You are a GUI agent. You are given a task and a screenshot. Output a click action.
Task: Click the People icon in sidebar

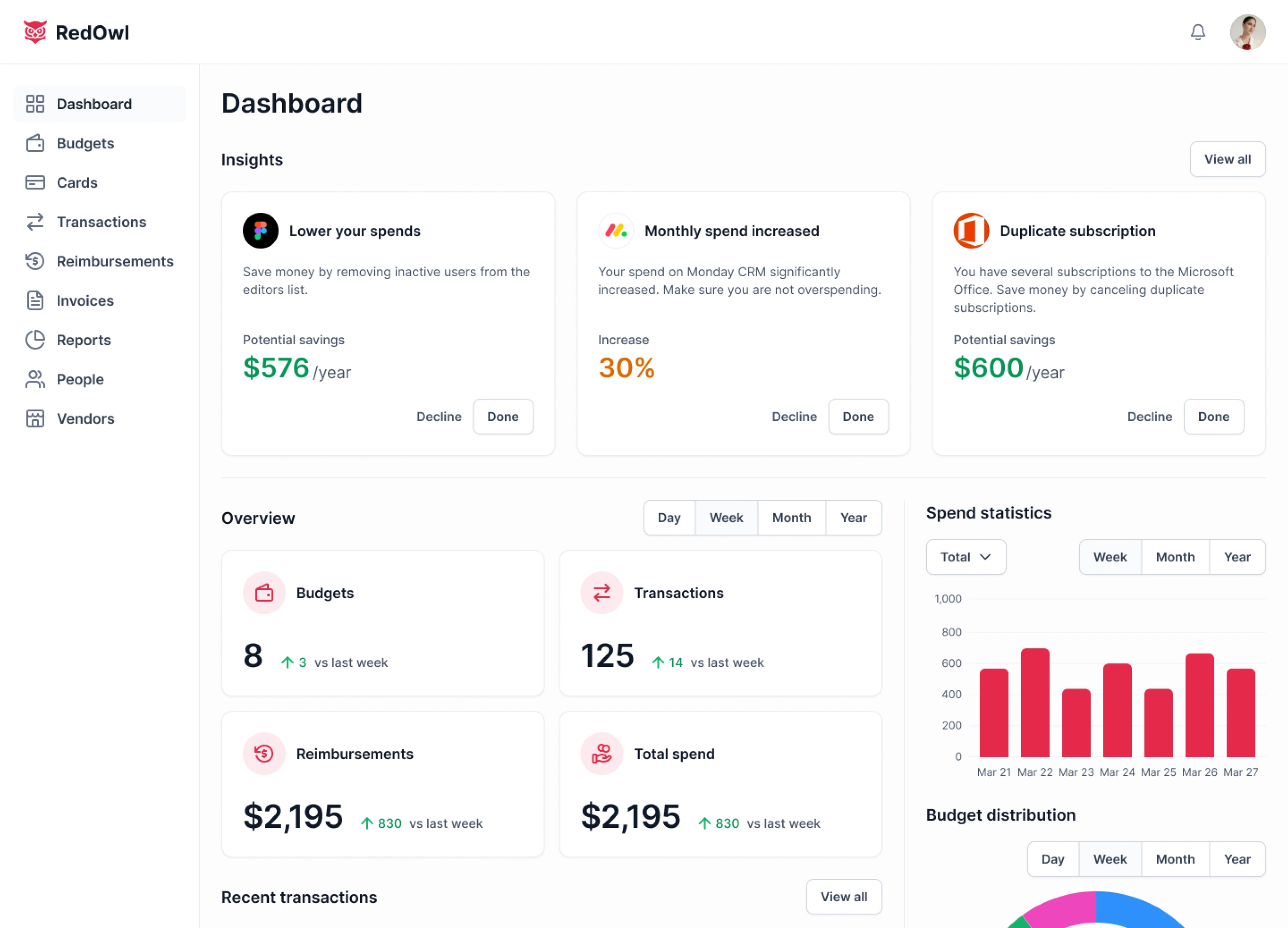(x=35, y=379)
